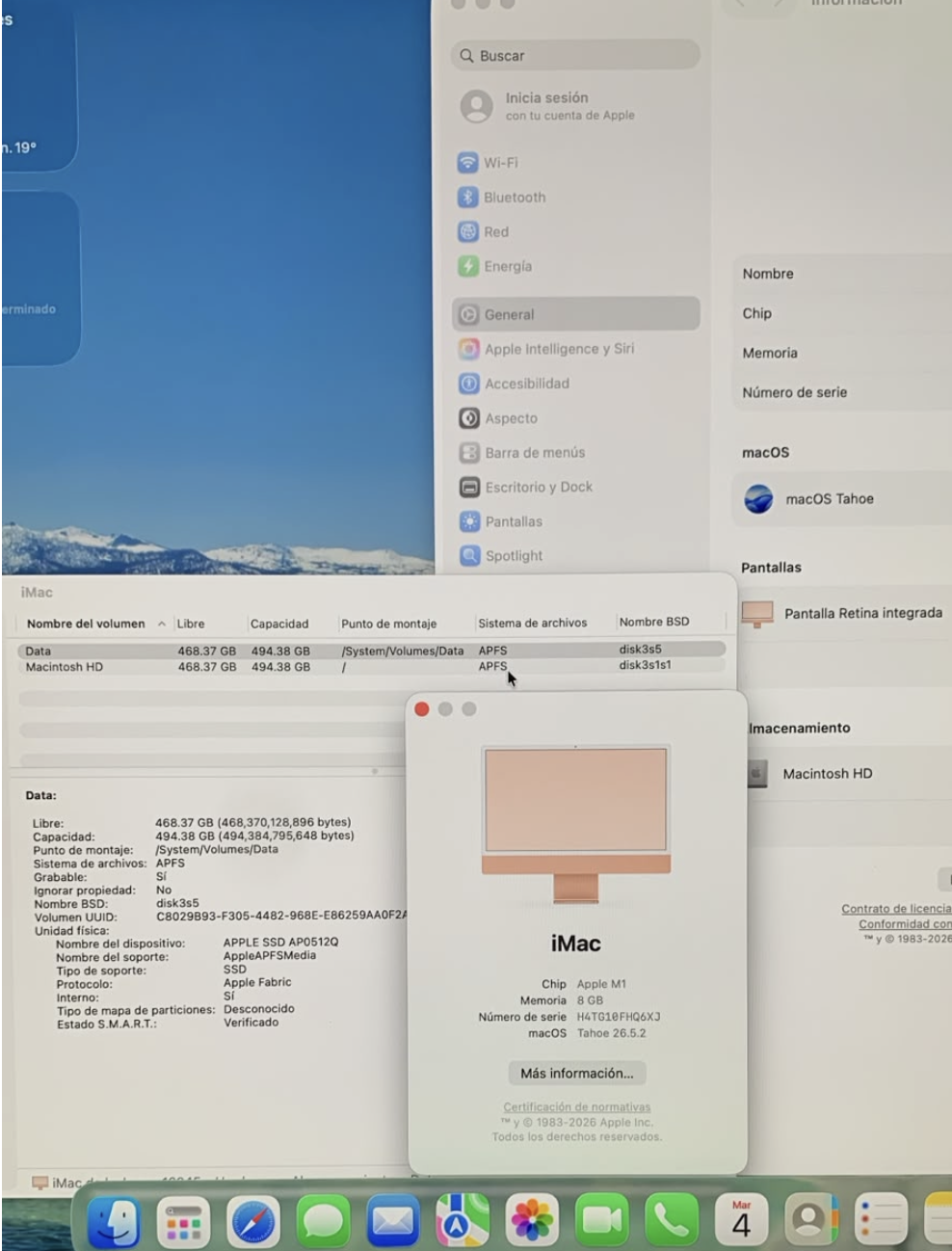952x1251 pixels.
Task: Close the About iMac window
Action: (422, 709)
